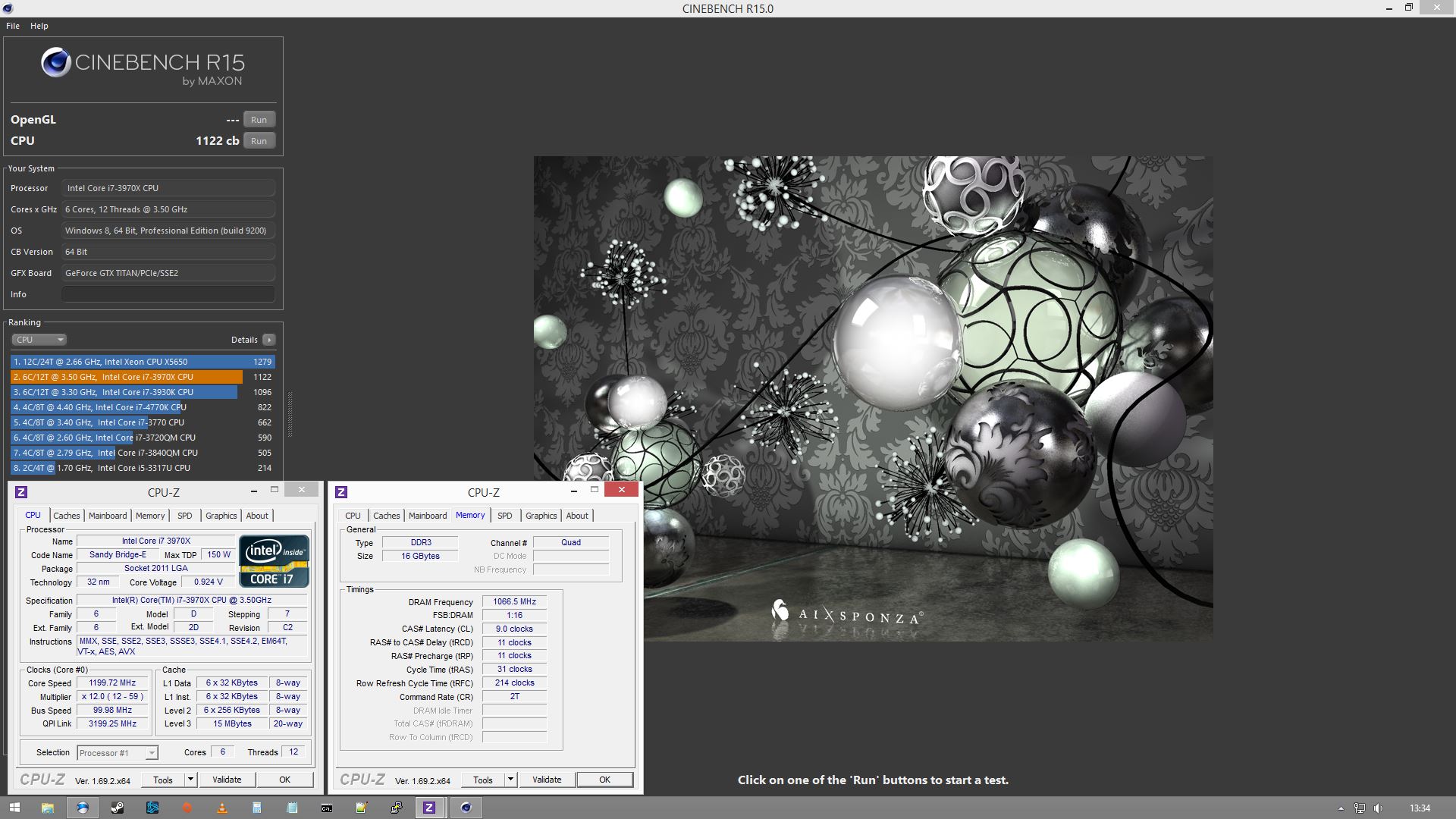Run the CPU benchmark
This screenshot has height=819, width=1456.
[x=259, y=141]
